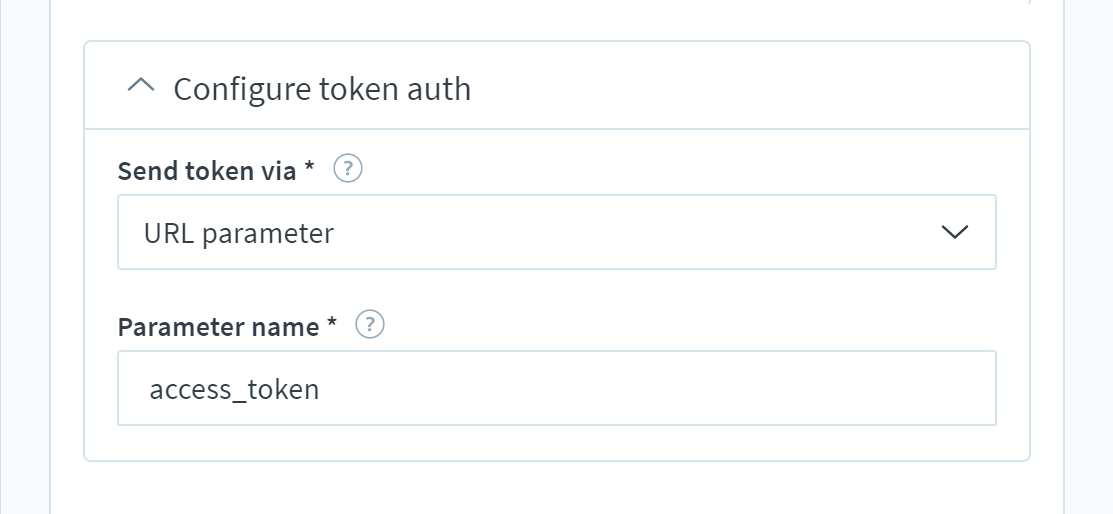Click middle of the URL parameter combo box
The width and height of the screenshot is (1113, 514).
556,232
